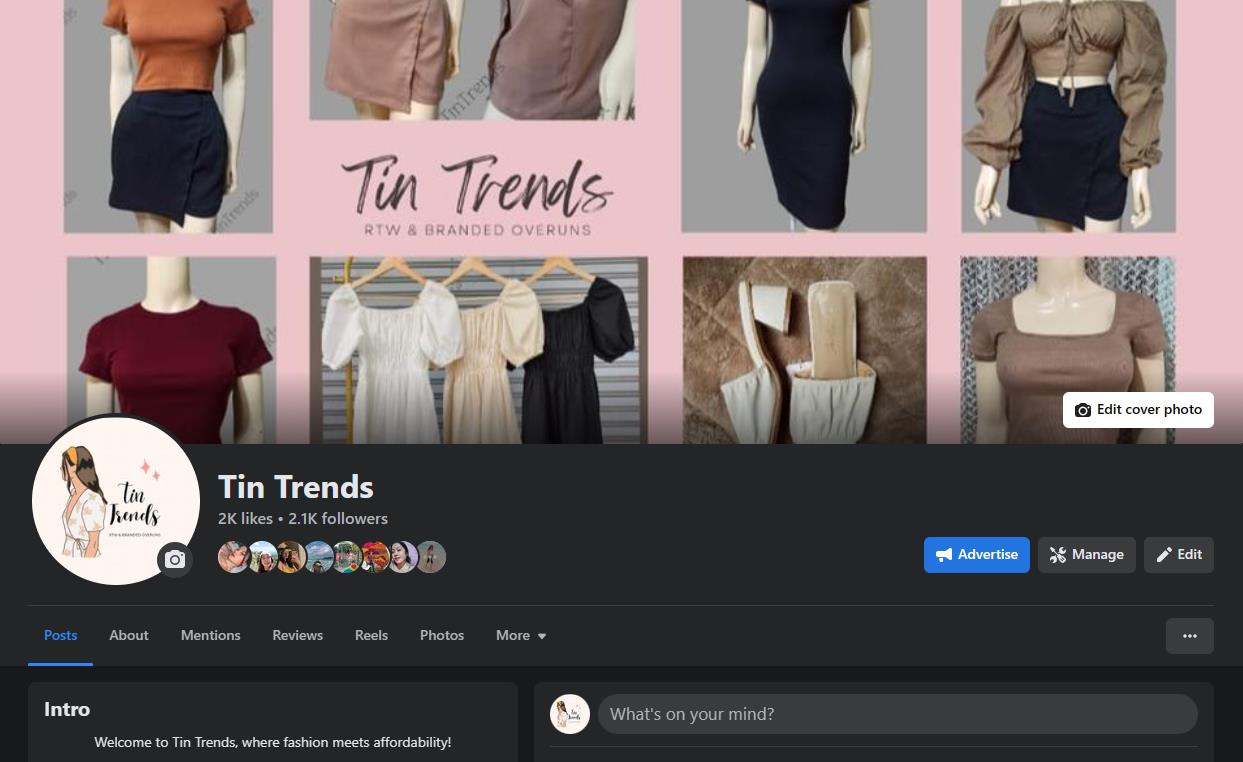Click the 2K likes text

(245, 519)
